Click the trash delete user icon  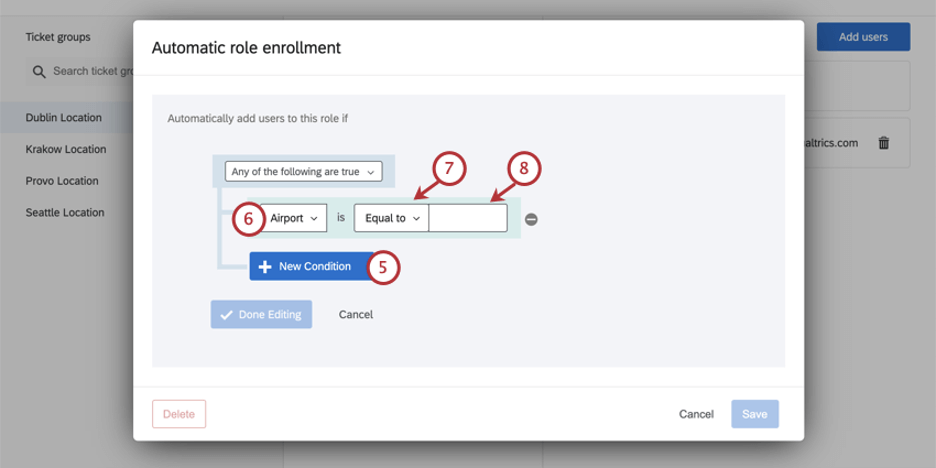tap(884, 143)
